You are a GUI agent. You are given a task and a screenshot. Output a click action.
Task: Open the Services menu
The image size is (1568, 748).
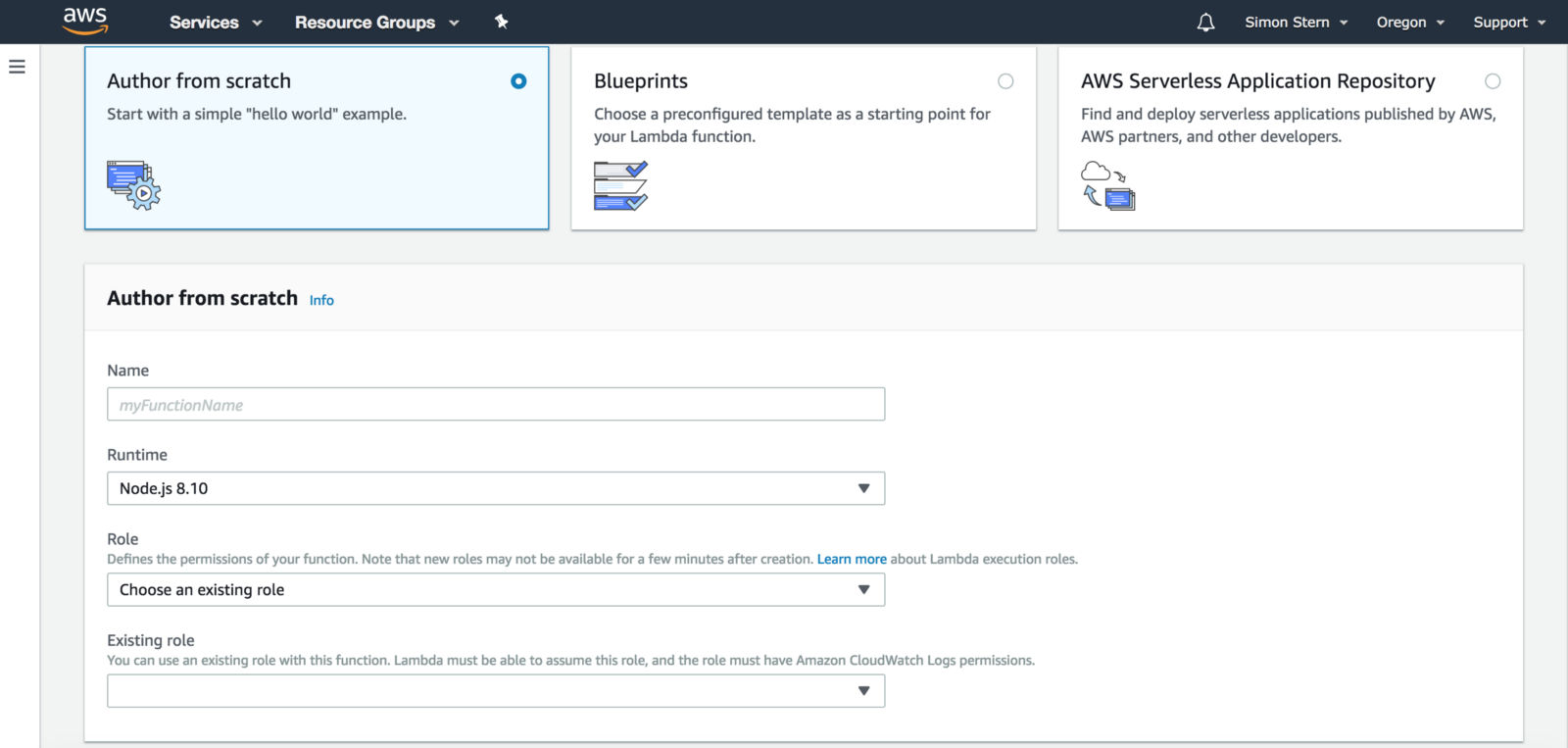(216, 23)
